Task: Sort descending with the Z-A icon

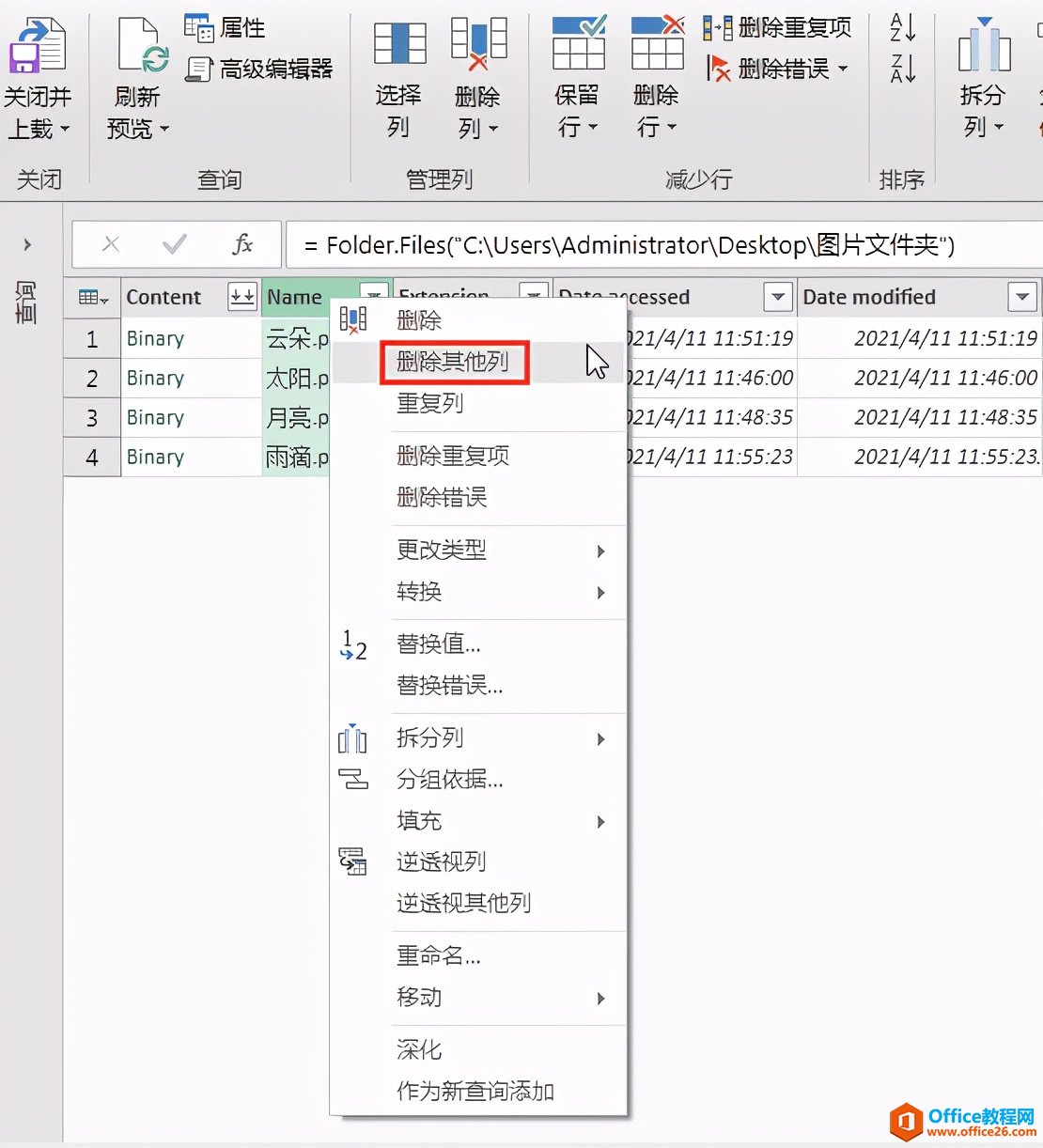Action: coord(902,68)
